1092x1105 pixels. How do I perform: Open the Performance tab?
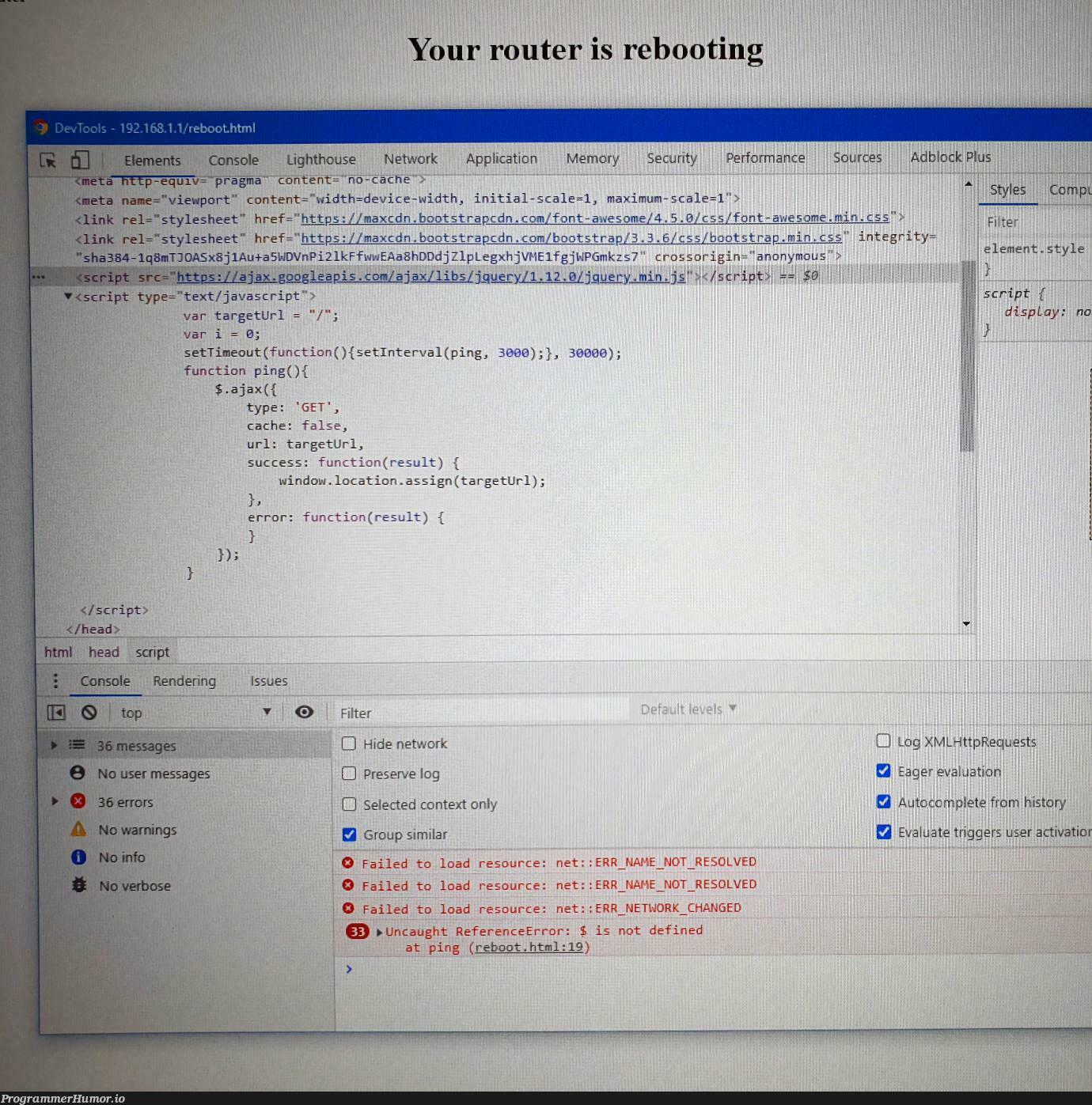tap(765, 158)
